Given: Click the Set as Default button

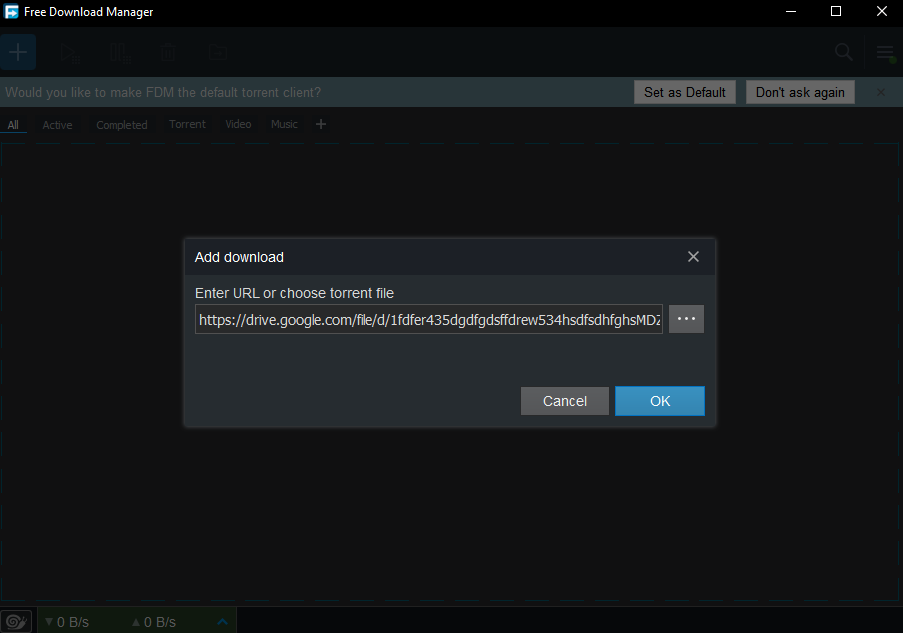Looking at the screenshot, I should pos(685,92).
